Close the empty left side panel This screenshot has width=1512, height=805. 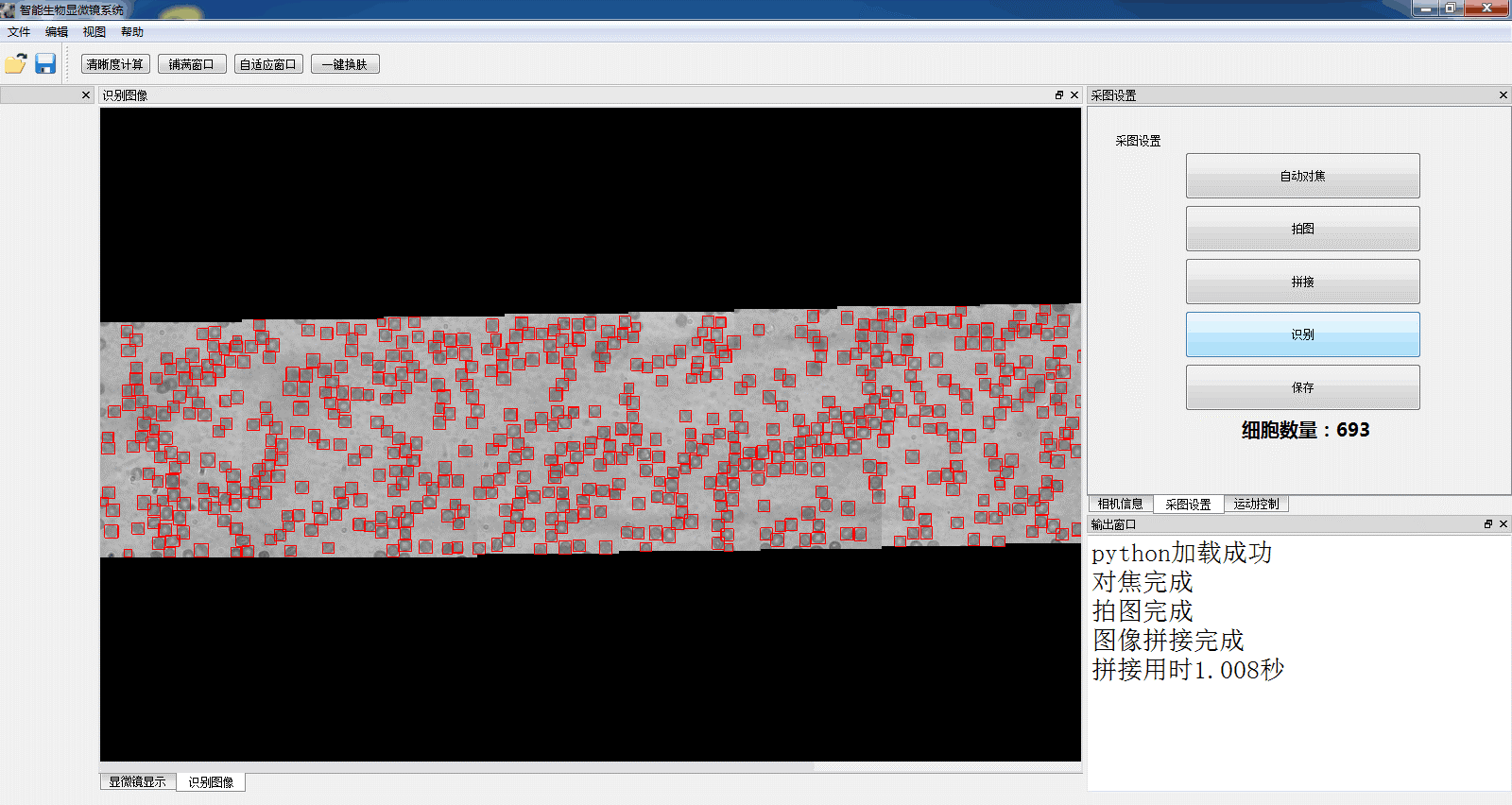86,95
